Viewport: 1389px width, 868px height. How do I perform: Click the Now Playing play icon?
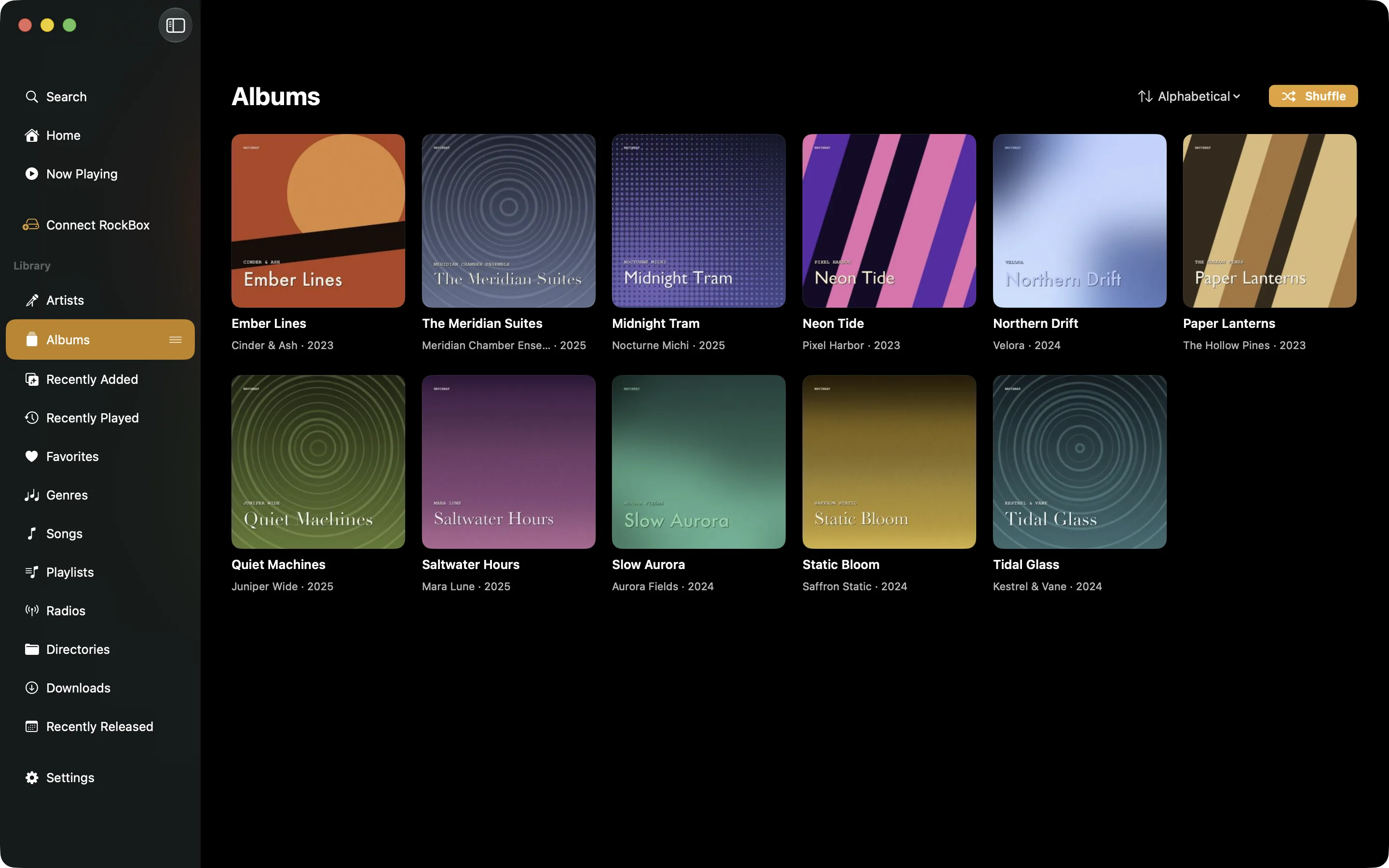tap(31, 174)
